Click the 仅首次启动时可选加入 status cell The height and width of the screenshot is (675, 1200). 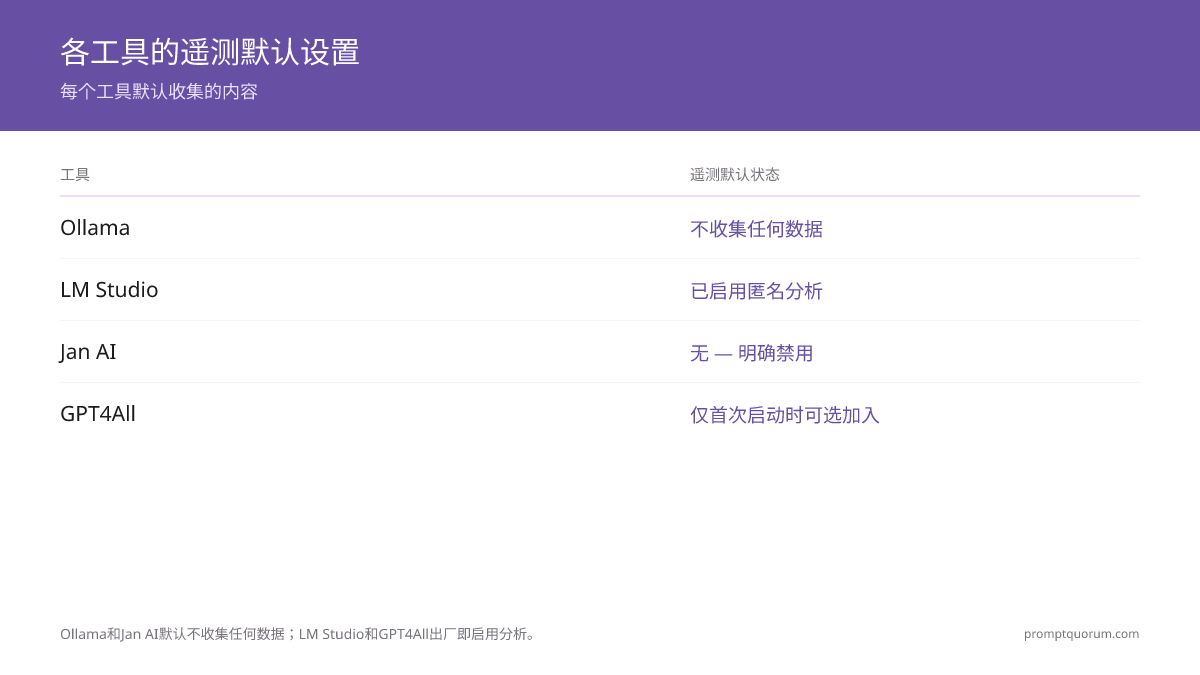pos(785,415)
